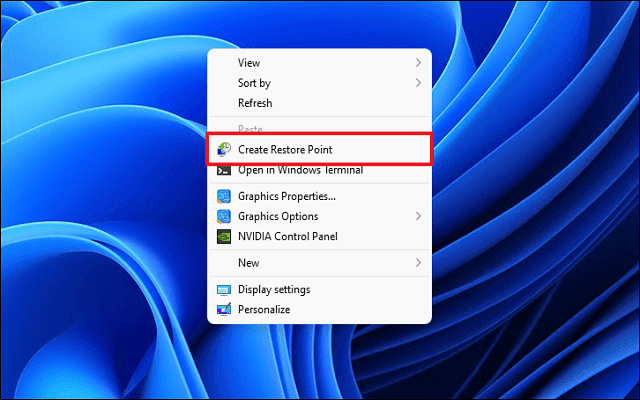Viewport: 640px width, 400px height.
Task: Launch NVIDIA Control Panel
Action: pos(319,236)
